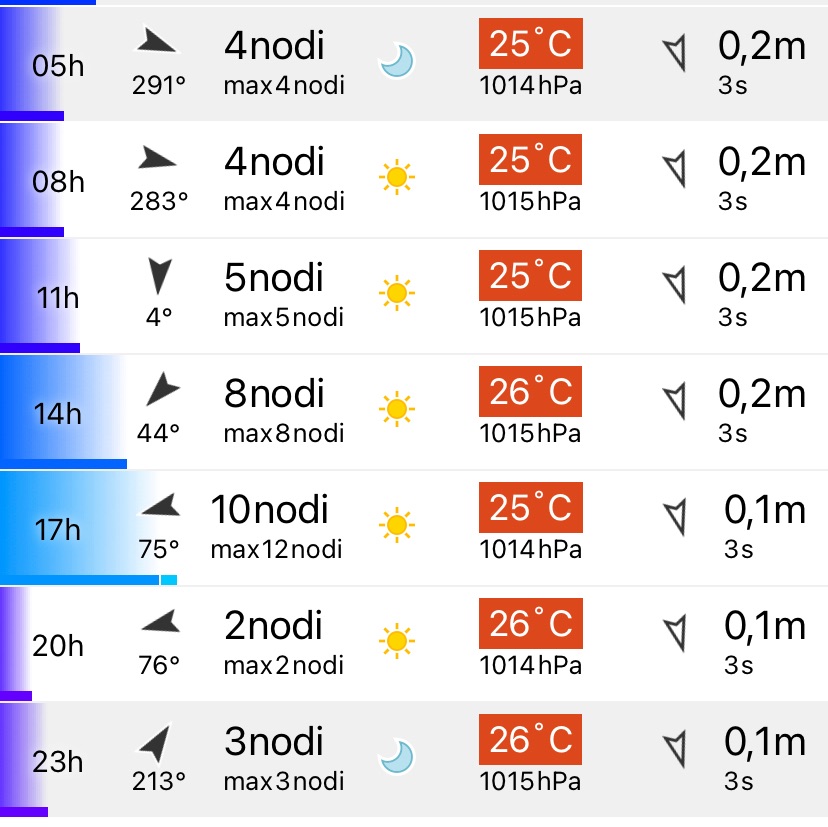Click the sun icon in the 08h row
Image resolution: width=828 pixels, height=827 pixels.
tap(397, 179)
